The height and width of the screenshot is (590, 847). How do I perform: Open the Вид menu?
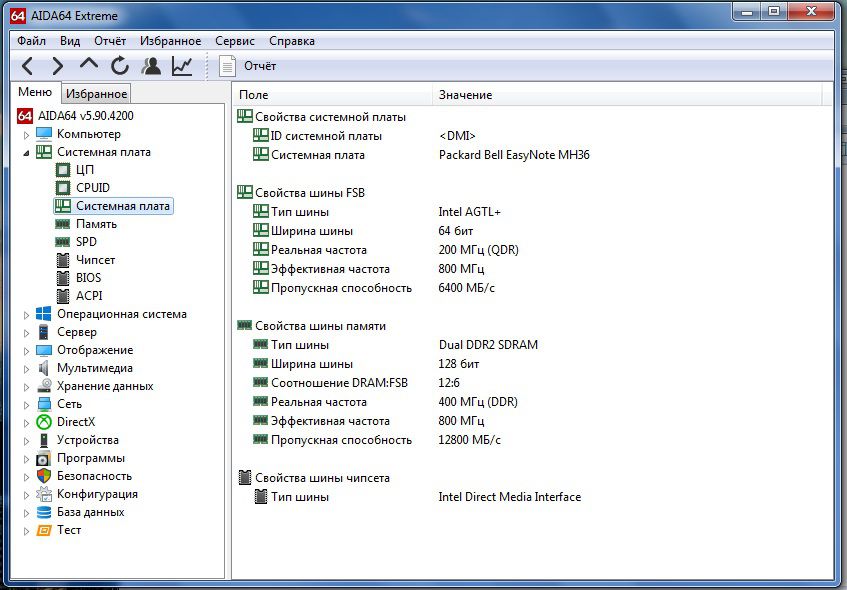[70, 41]
